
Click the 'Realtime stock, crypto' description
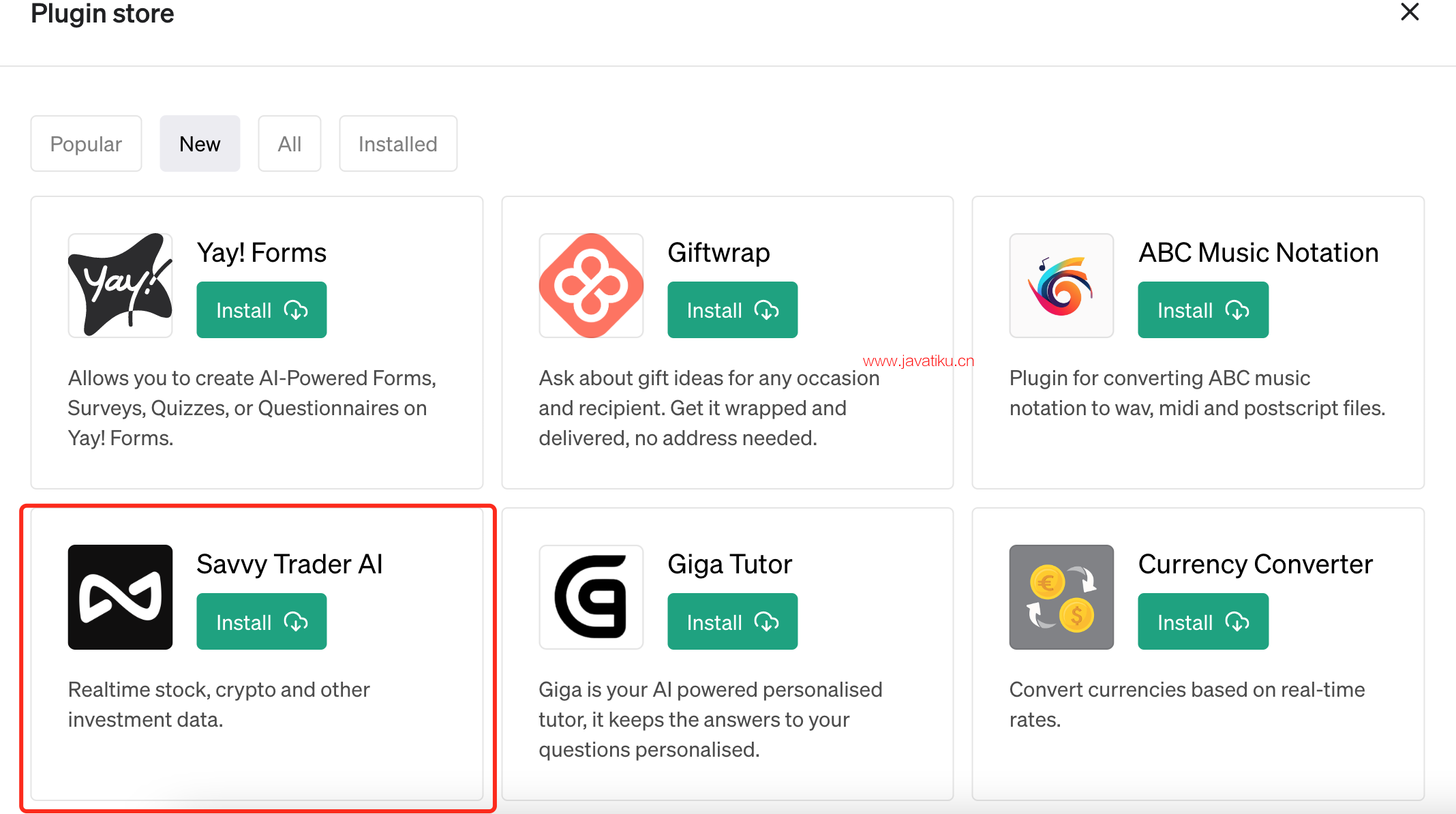point(219,704)
